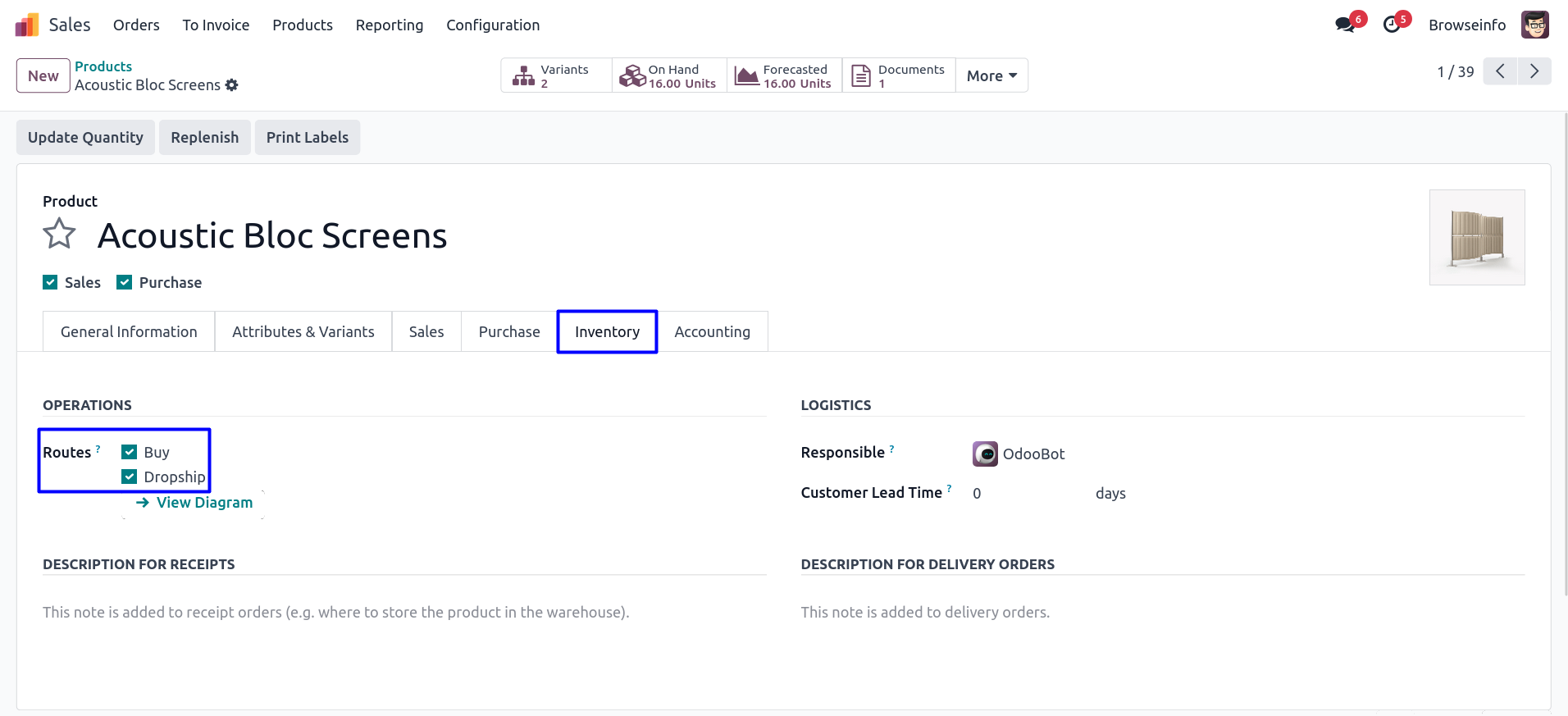Click the Update Quantity button
The image size is (1568, 716).
[x=85, y=137]
